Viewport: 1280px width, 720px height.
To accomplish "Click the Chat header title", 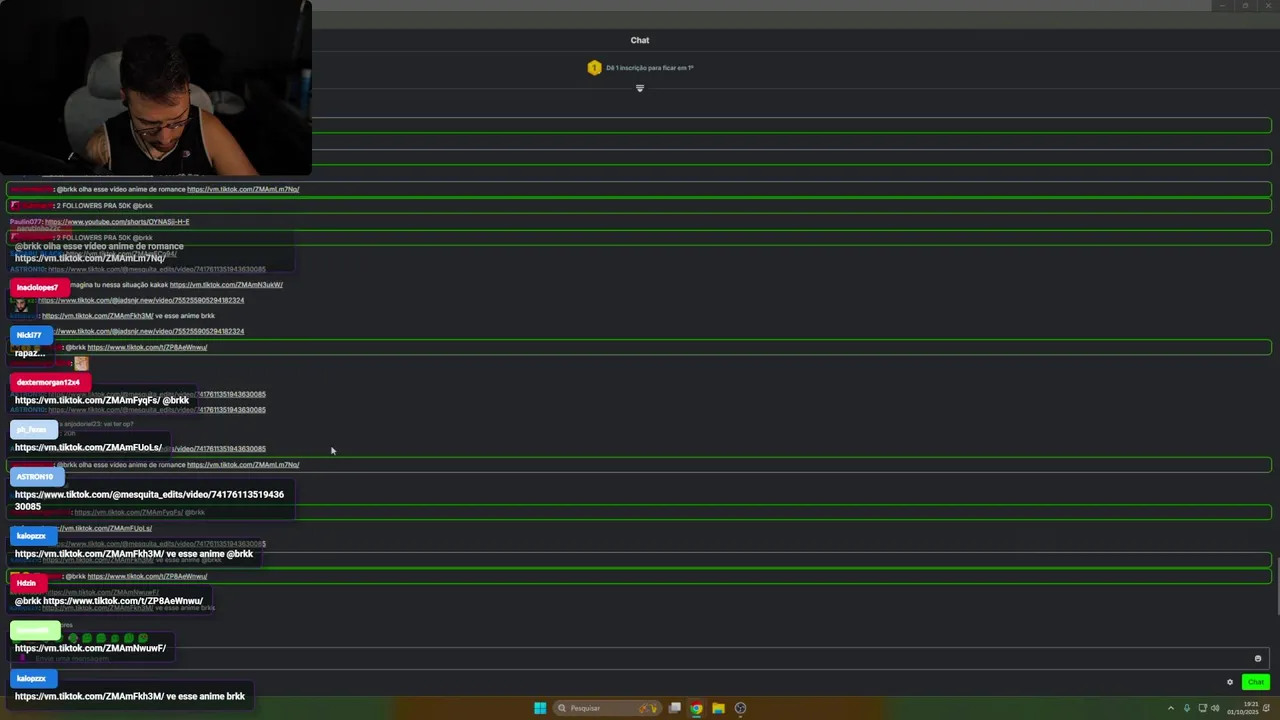I will (x=640, y=40).
